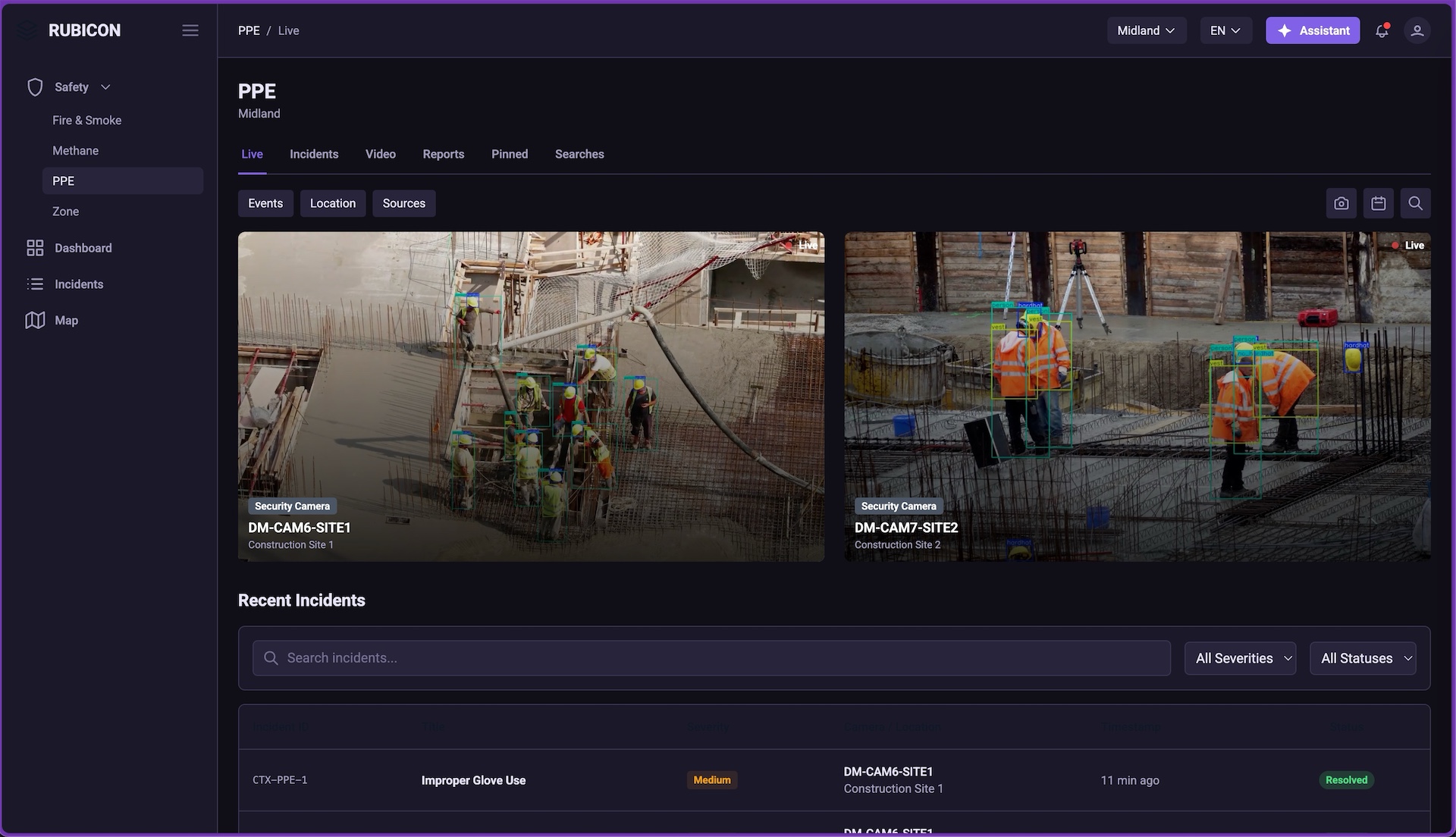Click the Map icon in sidebar
Image resolution: width=1456 pixels, height=837 pixels.
pos(35,320)
